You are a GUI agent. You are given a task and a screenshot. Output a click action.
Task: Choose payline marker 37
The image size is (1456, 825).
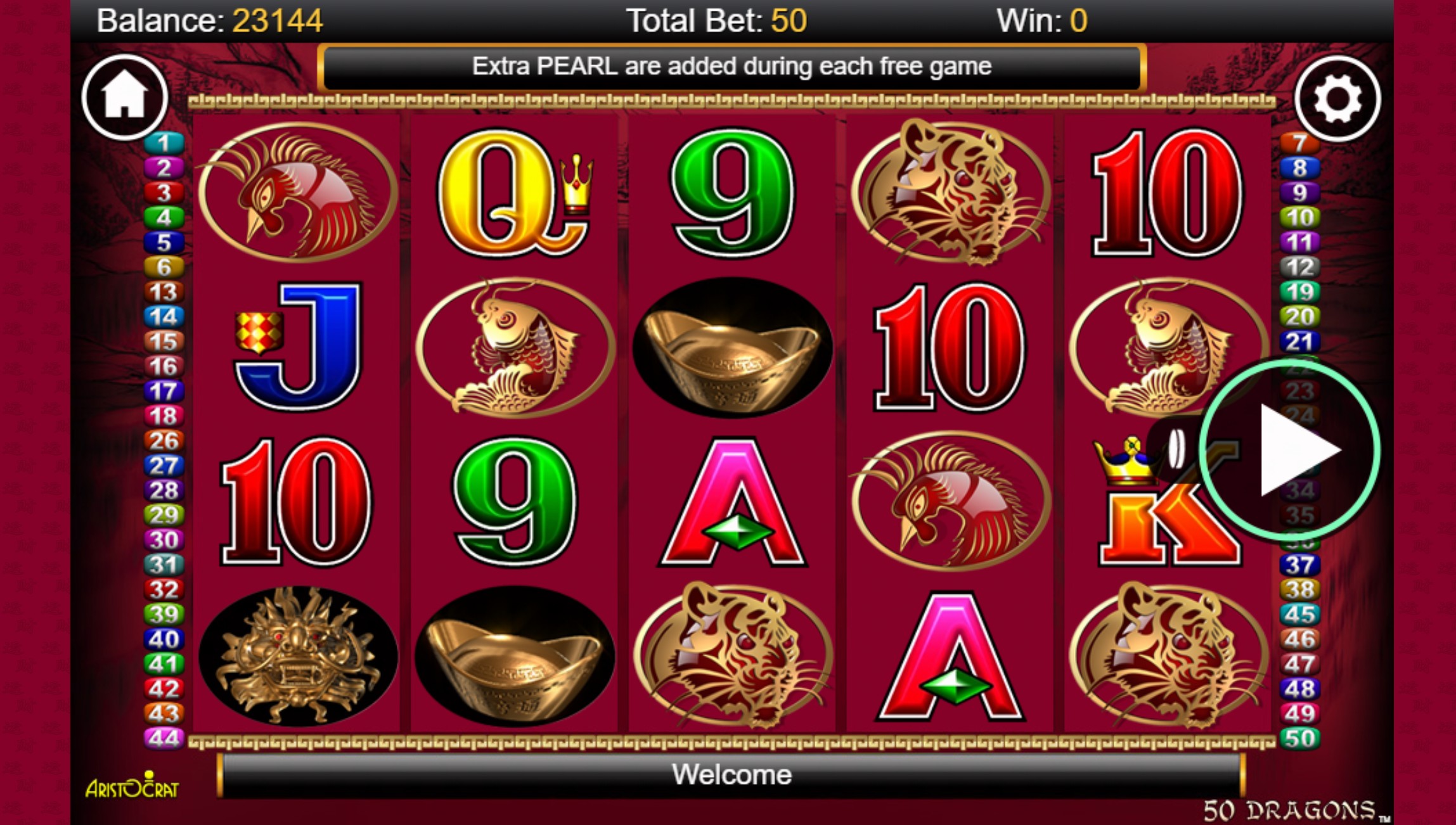coord(1300,565)
